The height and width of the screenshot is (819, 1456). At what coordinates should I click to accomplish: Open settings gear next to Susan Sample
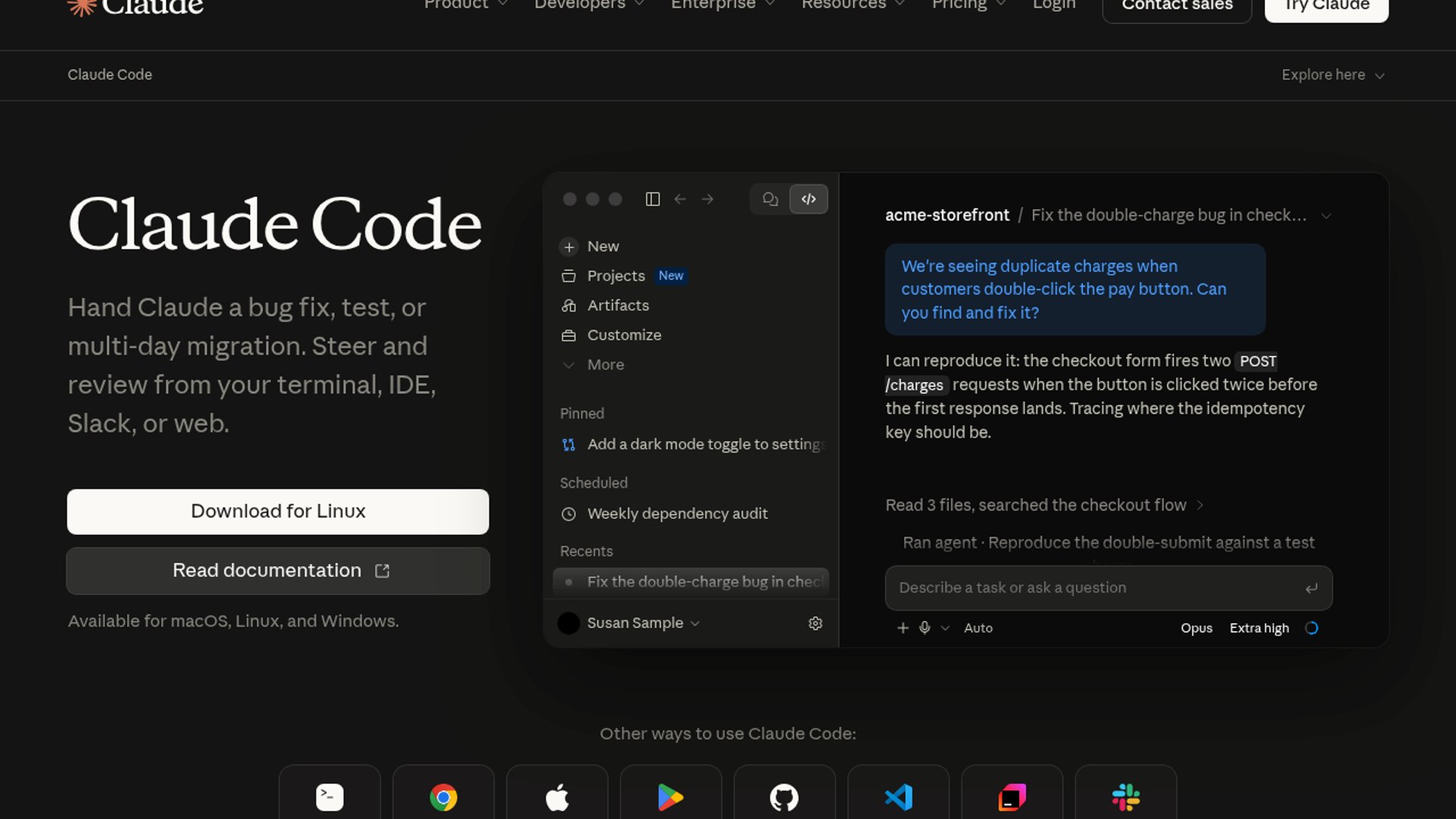815,623
